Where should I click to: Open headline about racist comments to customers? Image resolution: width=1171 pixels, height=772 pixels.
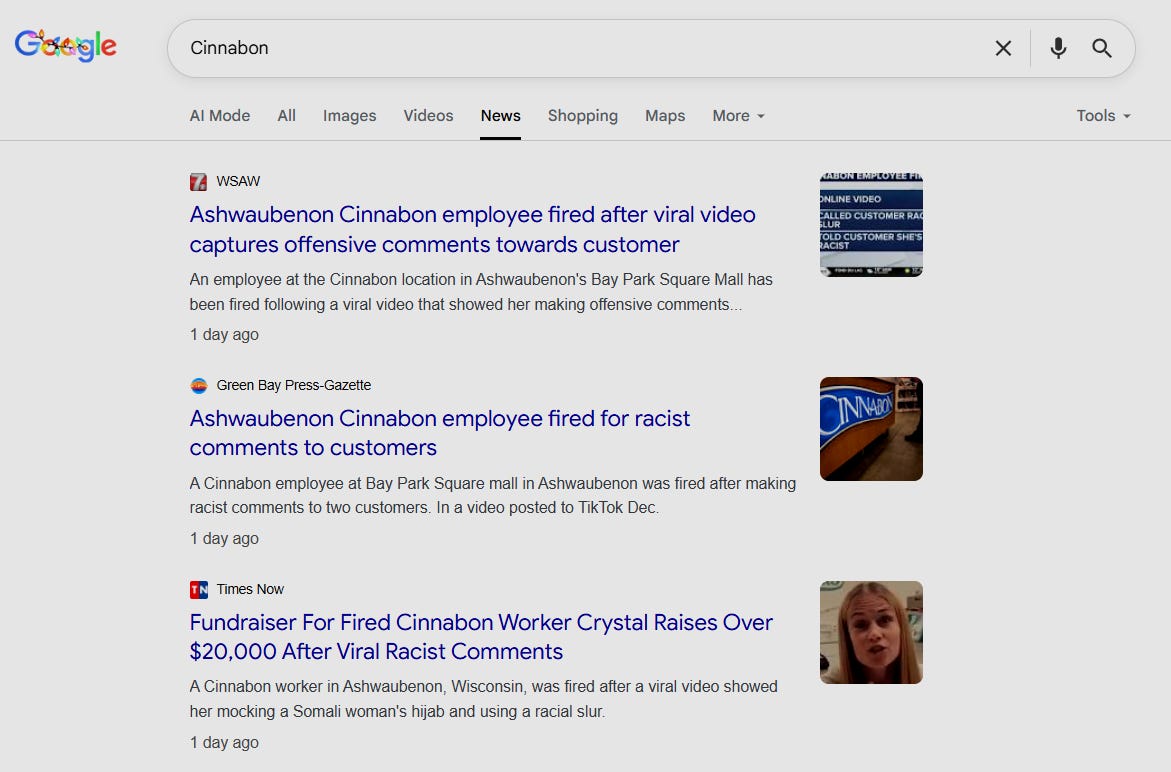440,433
